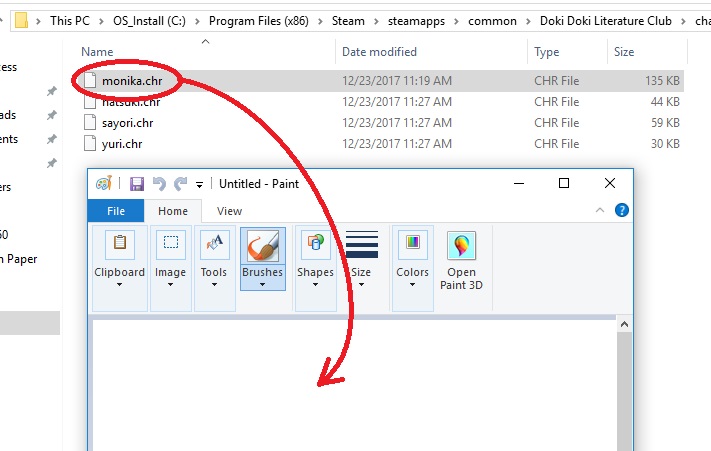Image resolution: width=711 pixels, height=451 pixels.
Task: Go to 'Program Files (x86)' breadcrumb
Action: tap(258, 21)
